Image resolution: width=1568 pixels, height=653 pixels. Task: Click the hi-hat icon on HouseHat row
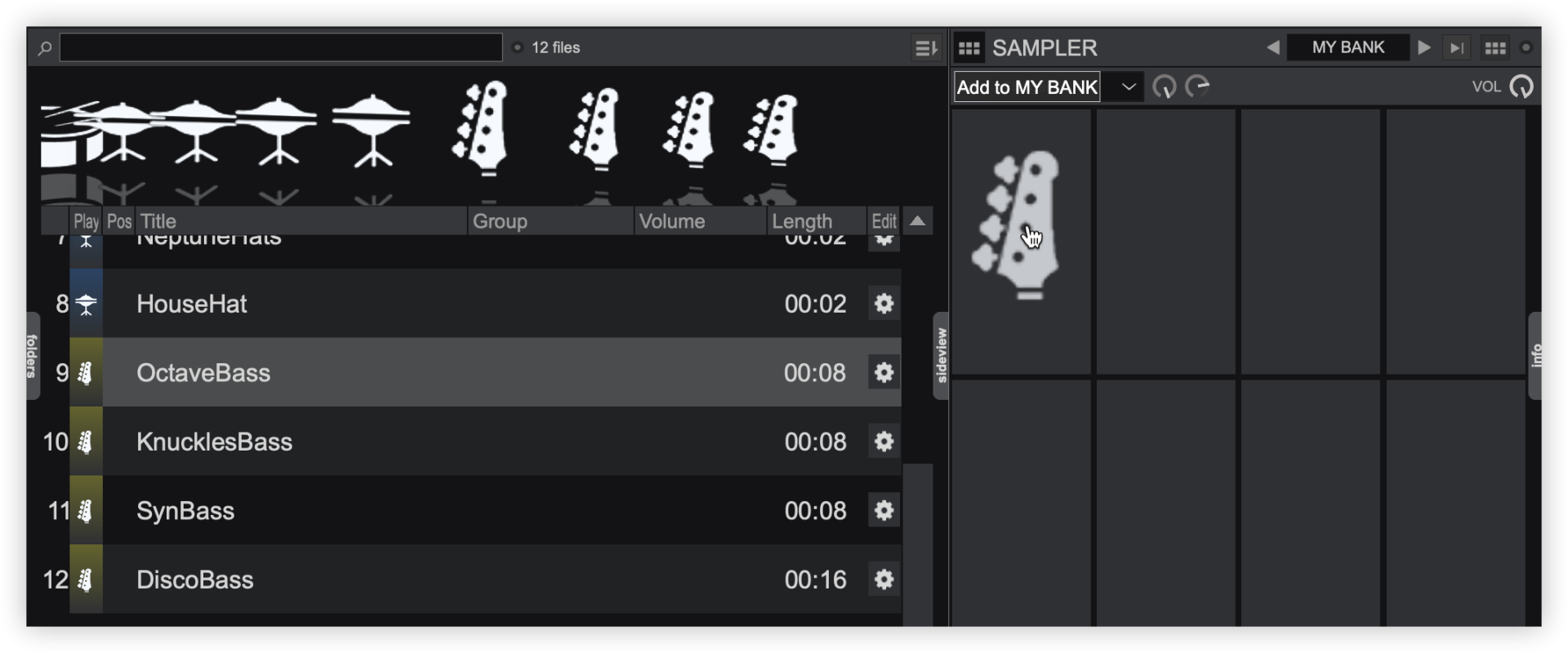(x=86, y=304)
